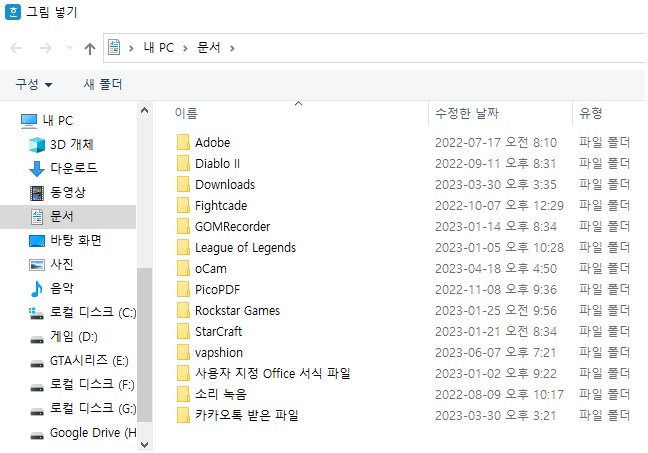Open the 구성 dropdown menu
This screenshot has width=648, height=453.
34,85
